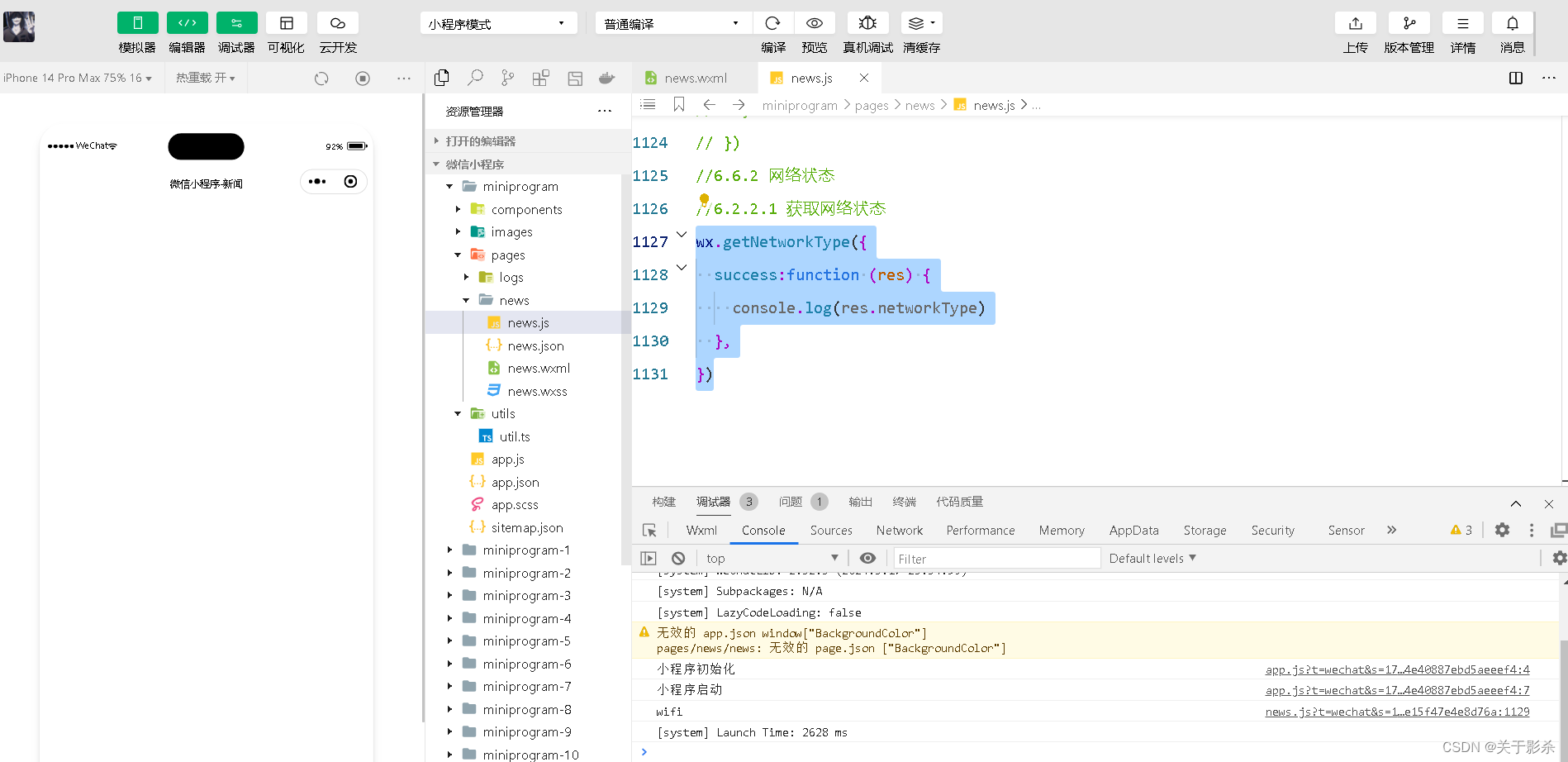Click the bookmark icon in breadcrumb bar
The height and width of the screenshot is (762, 1568).
(x=679, y=104)
